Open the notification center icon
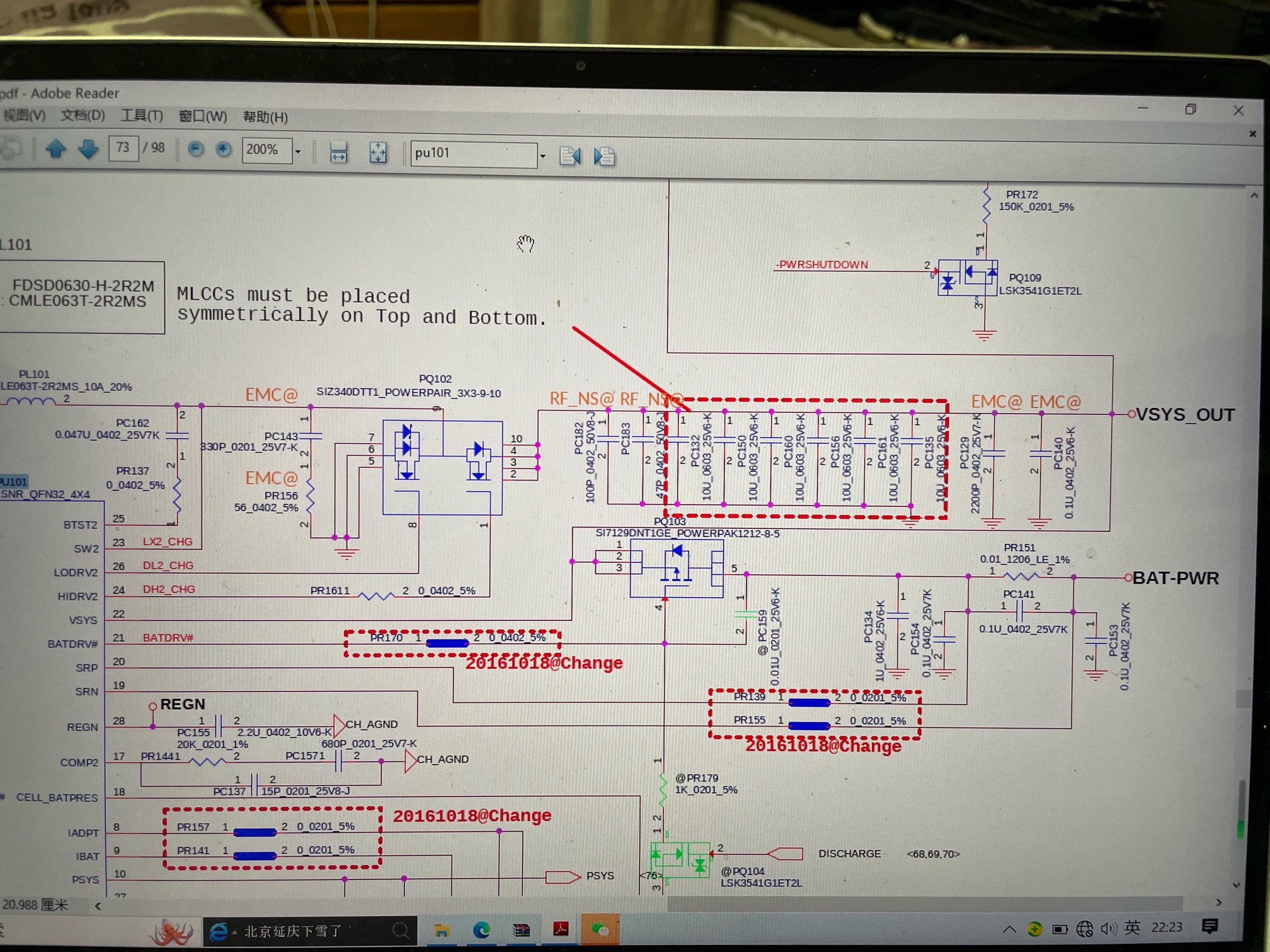 click(1210, 926)
